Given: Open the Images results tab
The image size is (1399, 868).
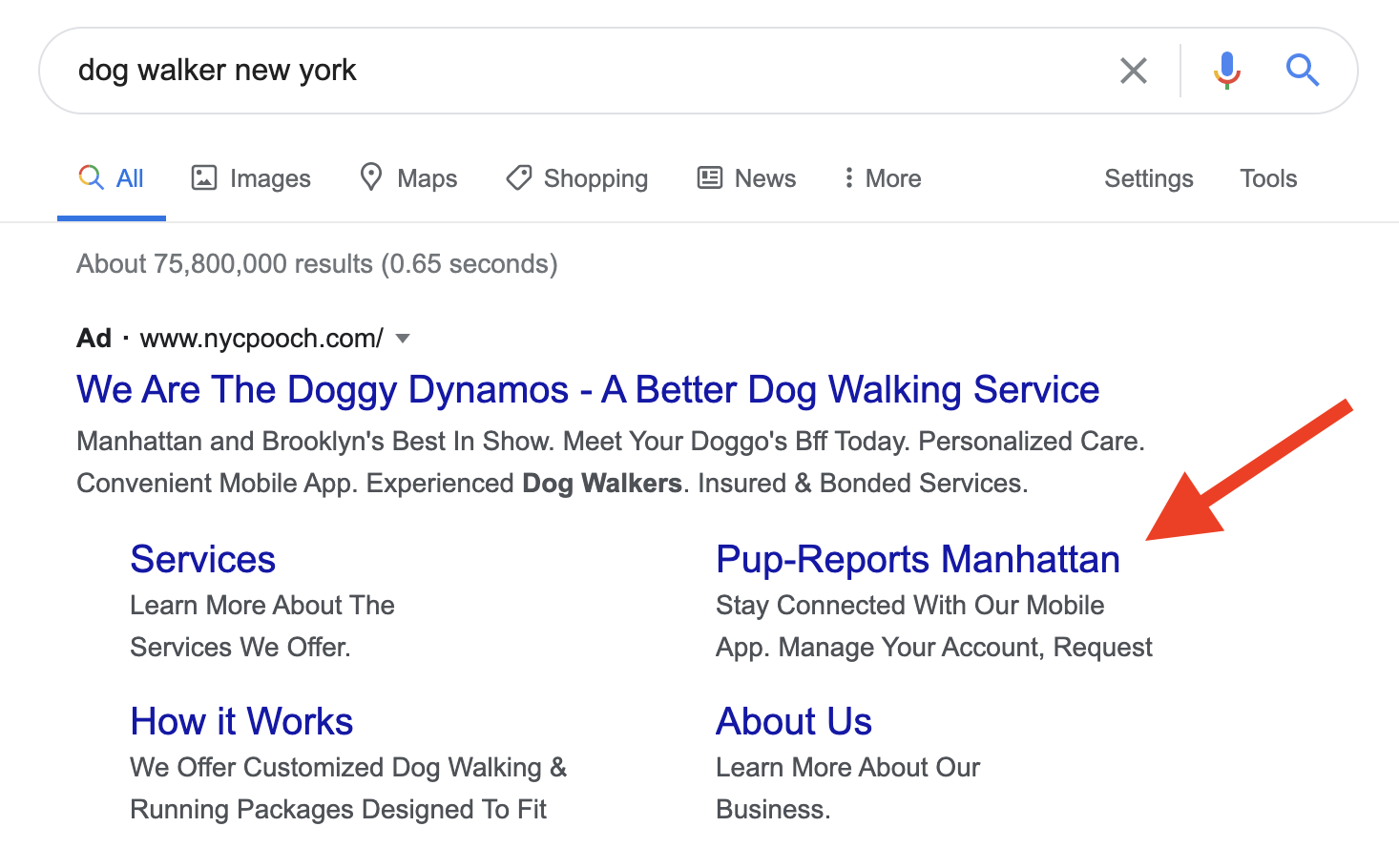Looking at the screenshot, I should click(x=251, y=178).
